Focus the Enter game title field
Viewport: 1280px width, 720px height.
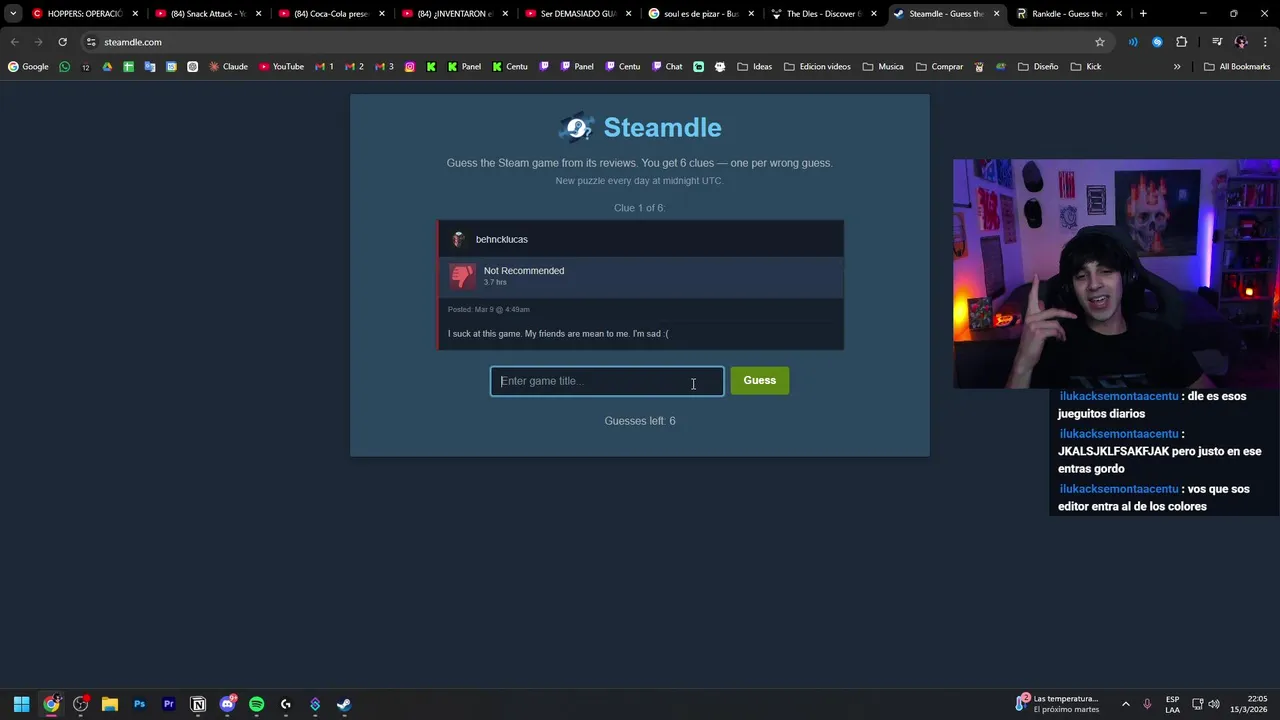tap(607, 381)
